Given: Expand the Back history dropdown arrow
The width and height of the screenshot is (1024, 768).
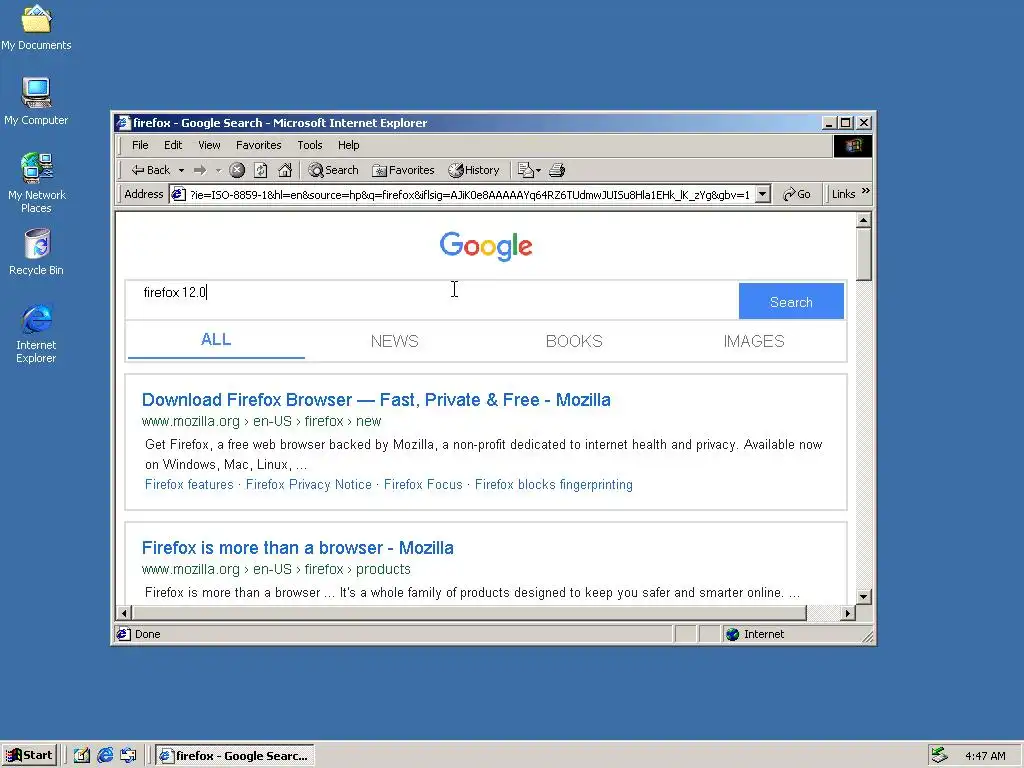Looking at the screenshot, I should 182,170.
